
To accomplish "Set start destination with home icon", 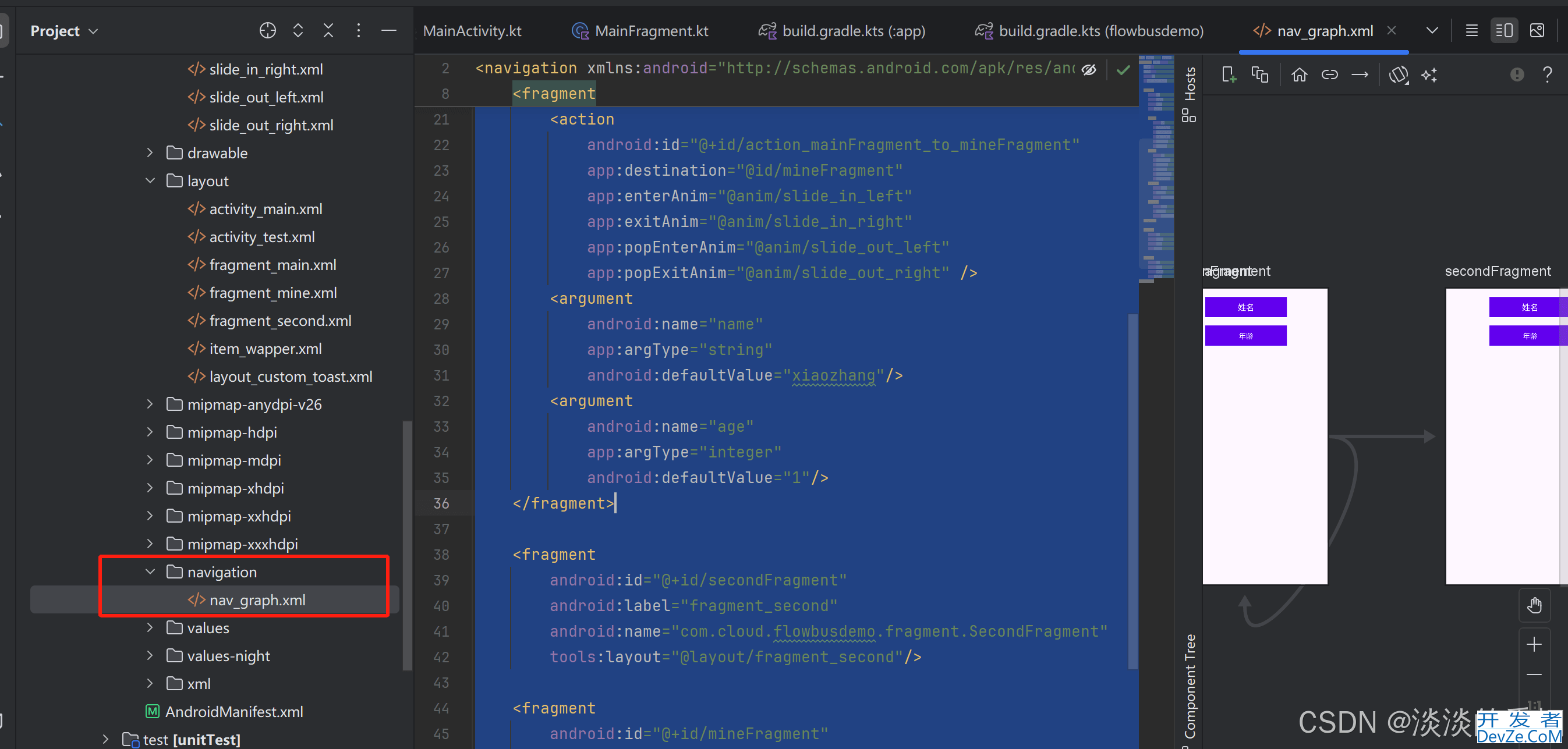I will 1299,74.
